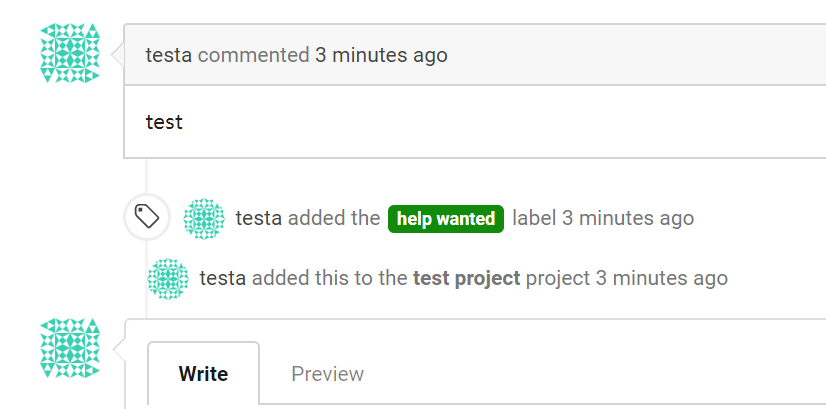Click empty area right of Preview tab
Image resolution: width=826 pixels, height=409 pixels.
[x=595, y=374]
